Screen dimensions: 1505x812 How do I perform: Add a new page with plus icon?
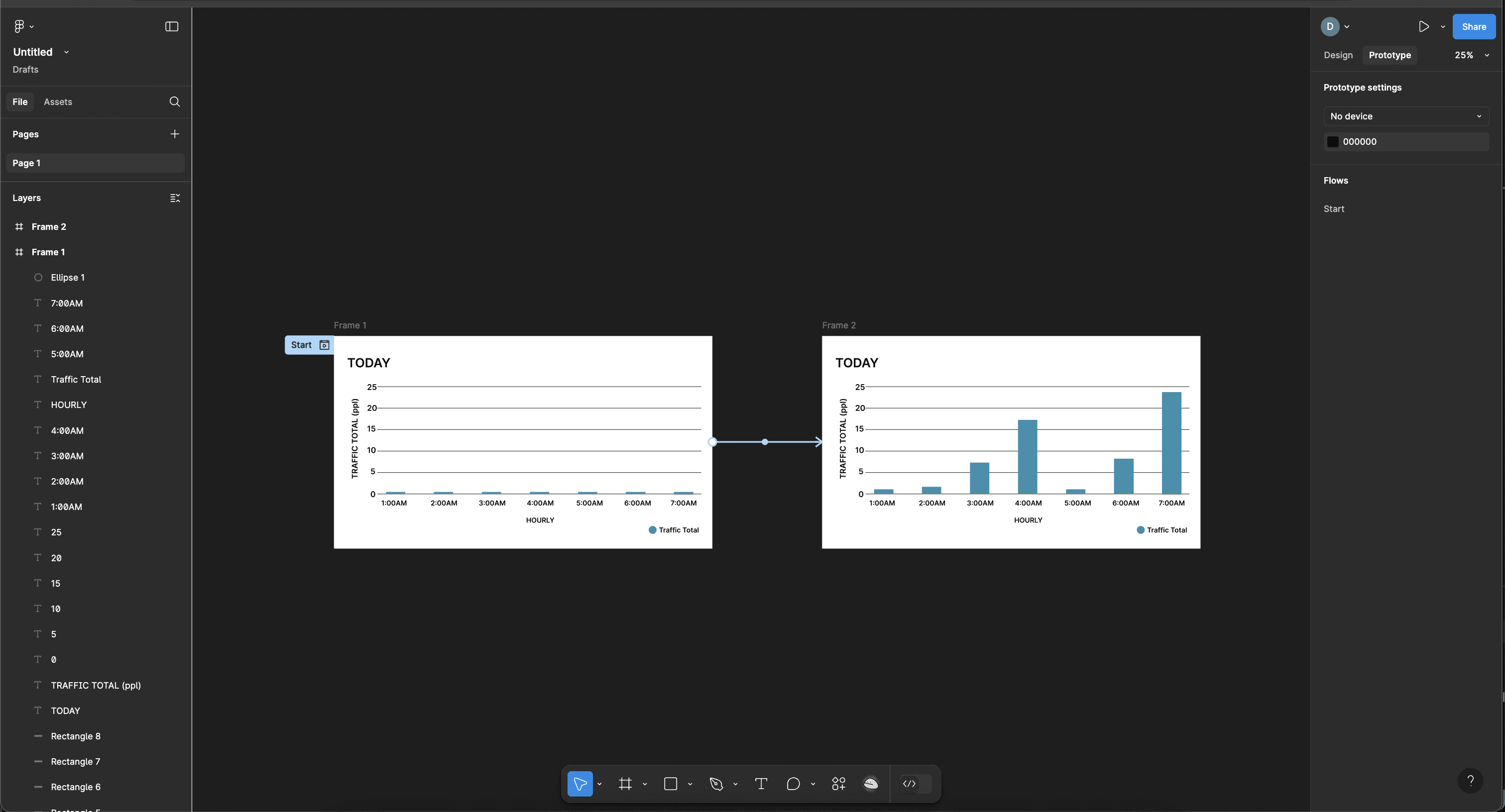pyautogui.click(x=175, y=134)
